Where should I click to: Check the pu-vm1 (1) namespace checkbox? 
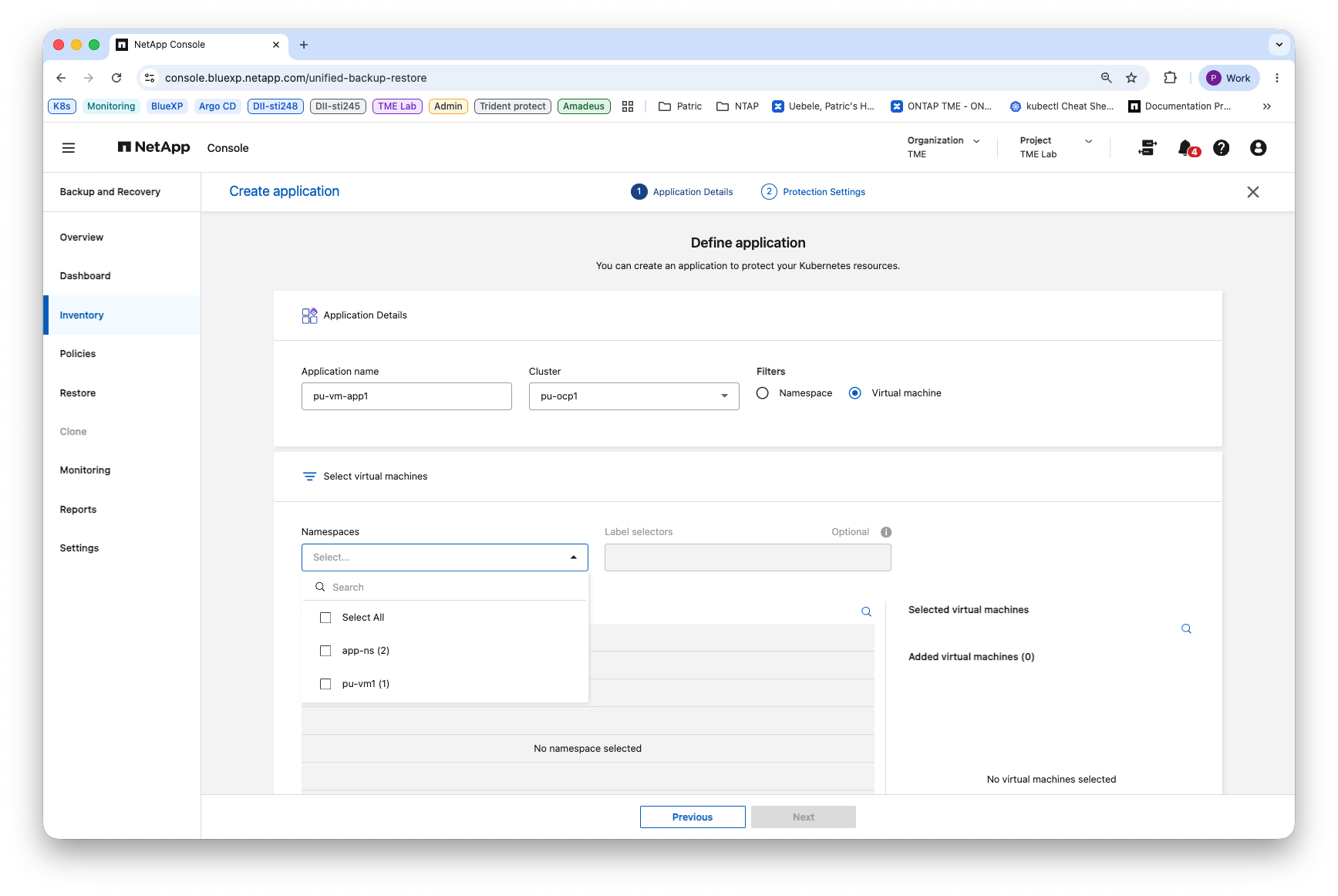point(325,684)
